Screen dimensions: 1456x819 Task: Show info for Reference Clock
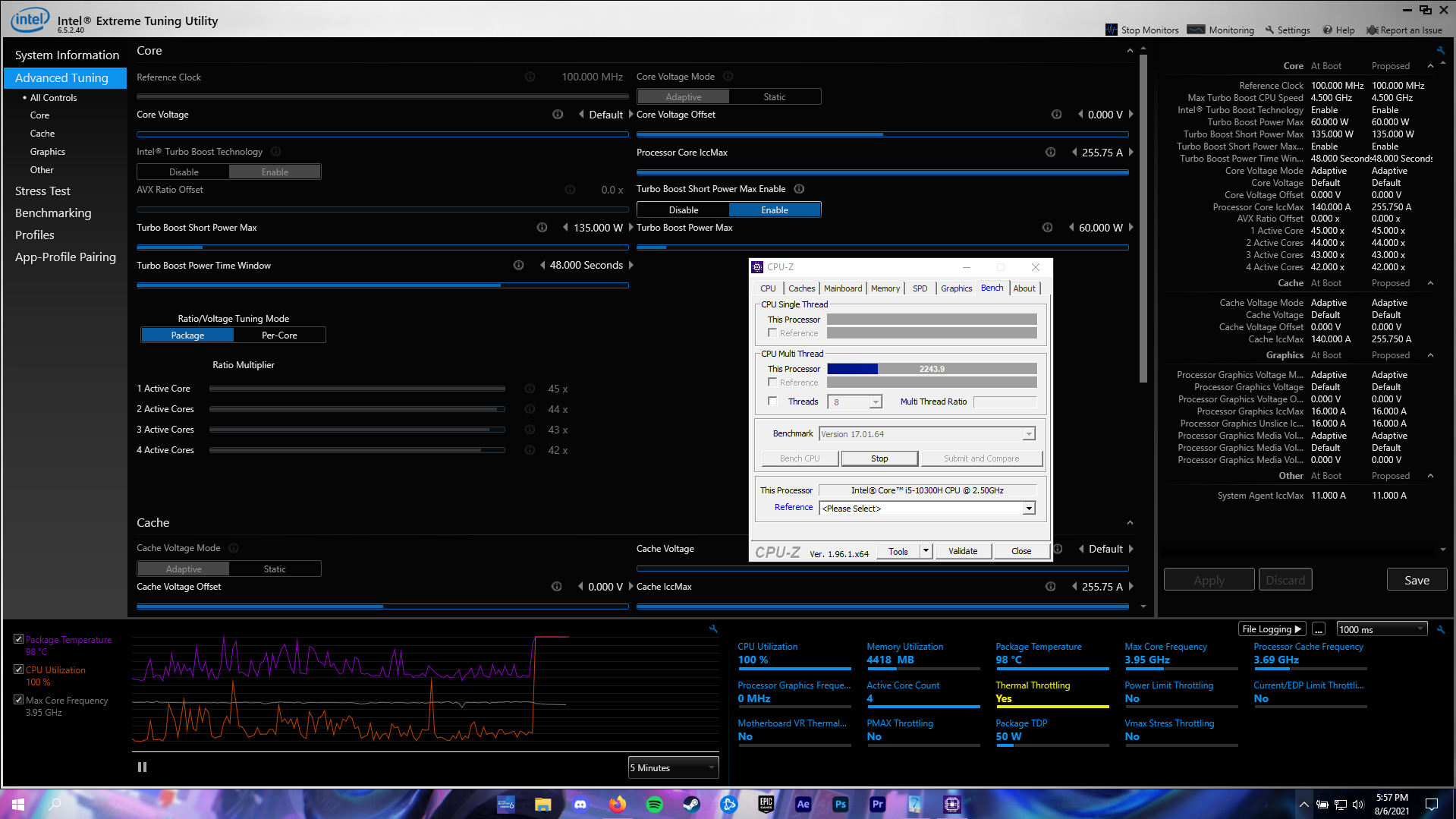530,77
